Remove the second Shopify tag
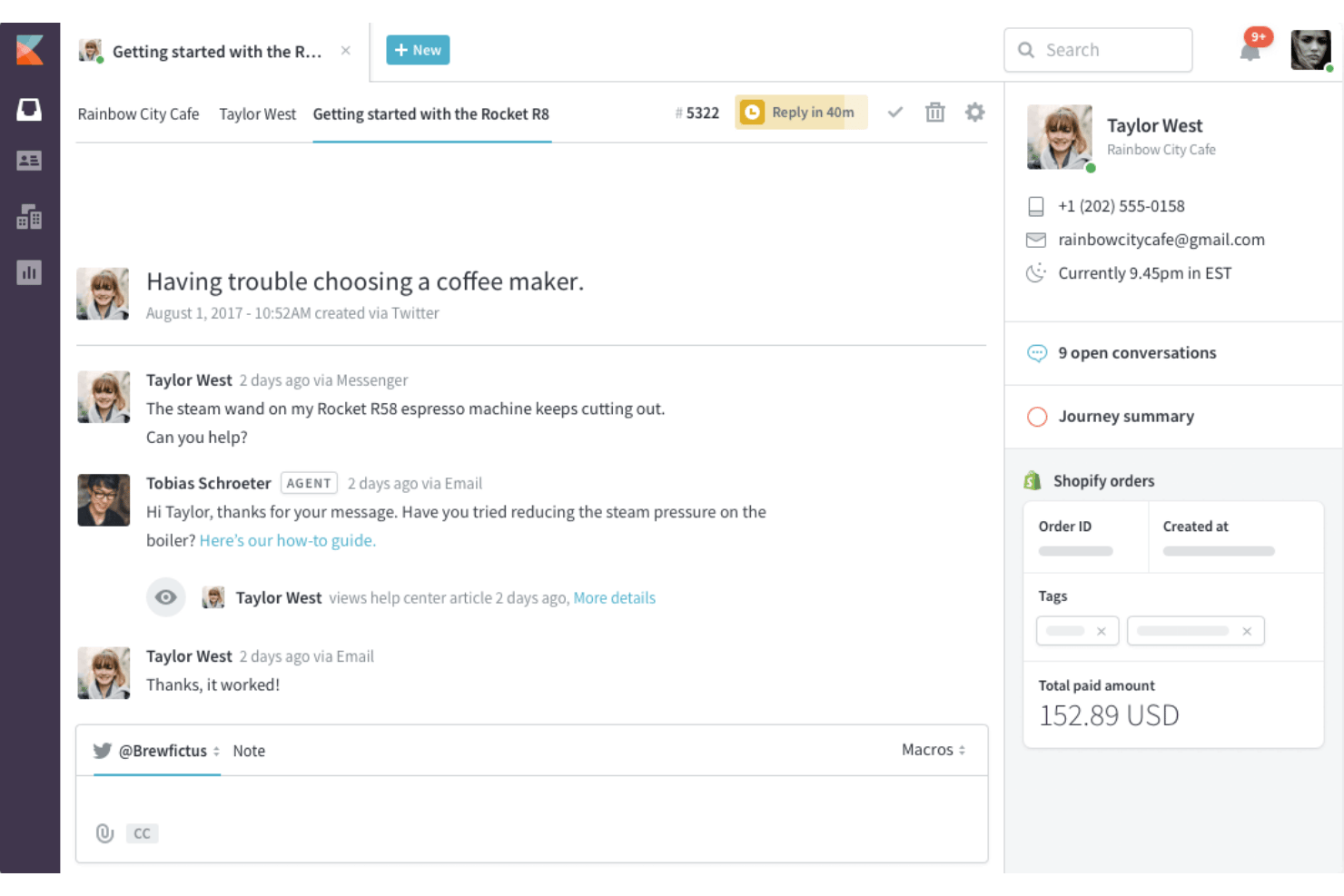Viewport: 1344px width, 896px height. [1247, 631]
